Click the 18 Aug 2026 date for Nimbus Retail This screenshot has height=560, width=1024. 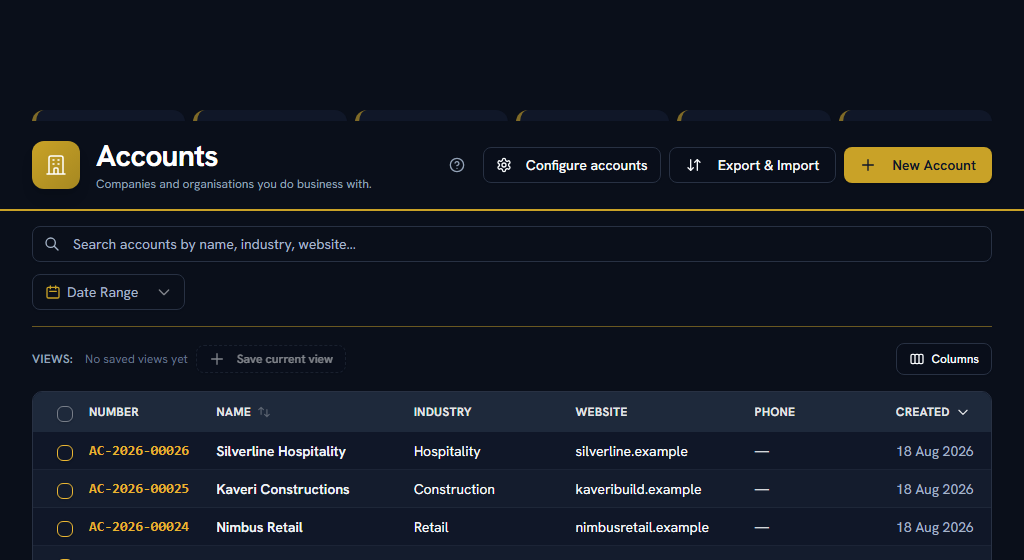point(935,527)
